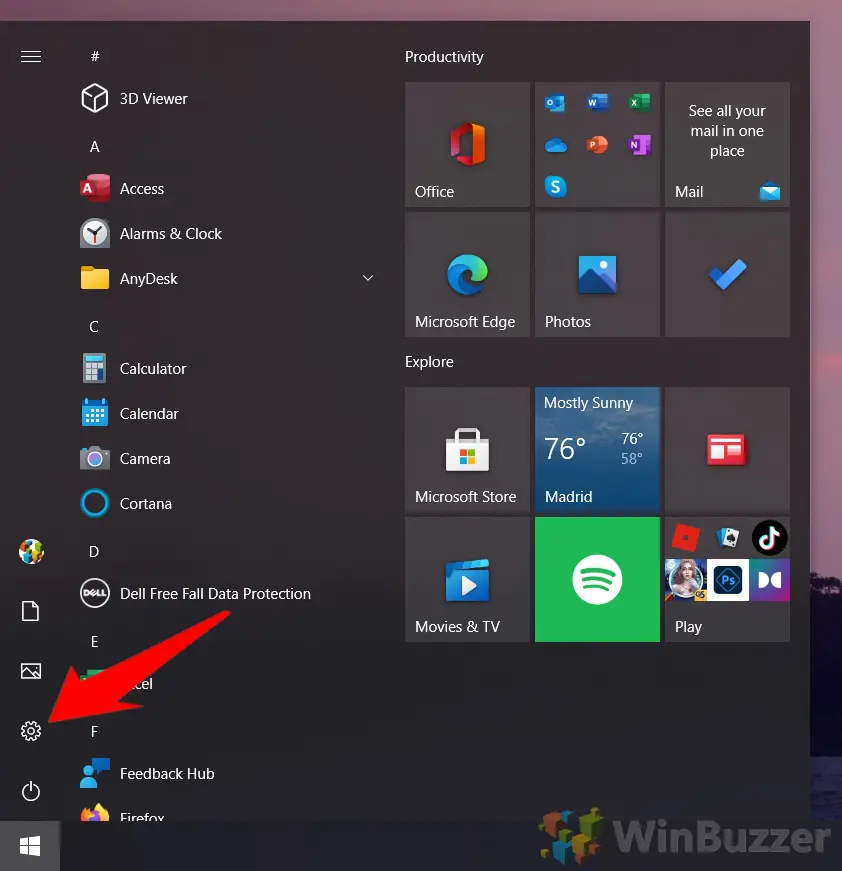The image size is (842, 871).
Task: Click the # letter header in app list
Action: pyautogui.click(x=95, y=56)
